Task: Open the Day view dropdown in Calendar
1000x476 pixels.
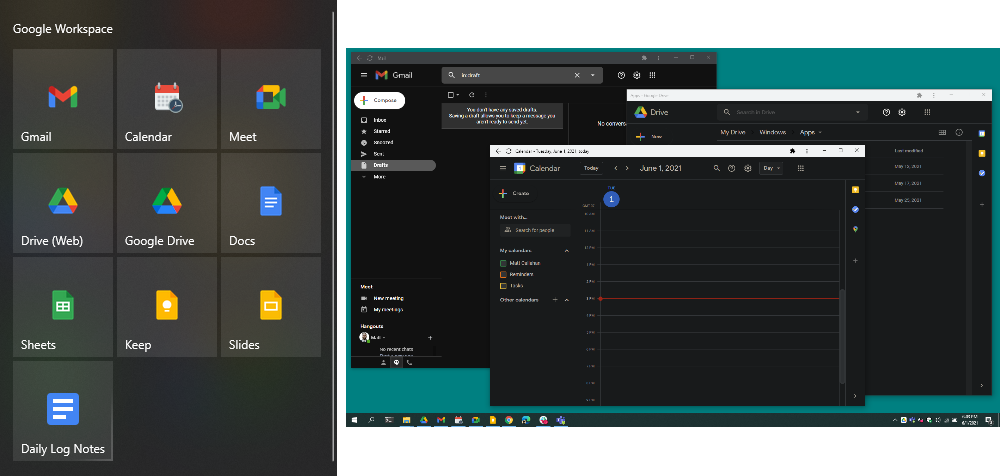Action: pyautogui.click(x=771, y=169)
